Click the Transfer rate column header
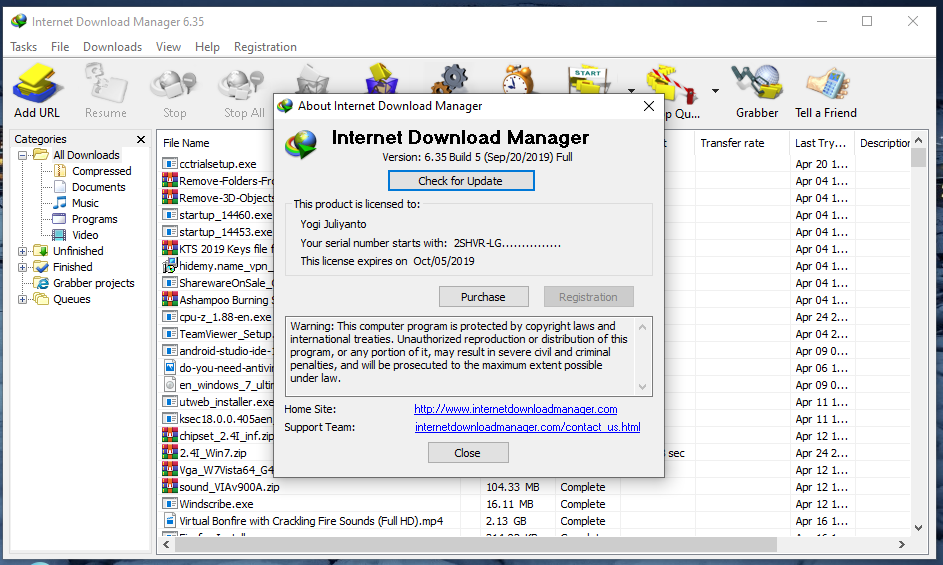943x565 pixels. [x=732, y=143]
